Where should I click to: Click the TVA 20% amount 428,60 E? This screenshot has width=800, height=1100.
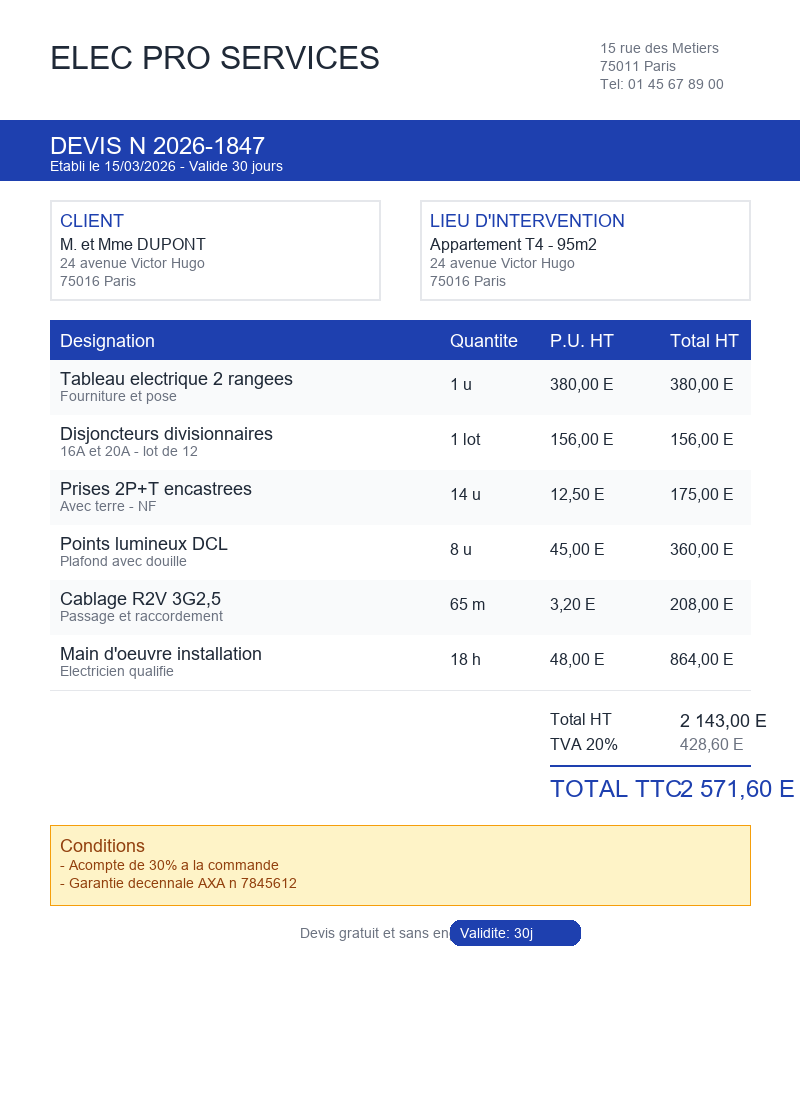[711, 745]
